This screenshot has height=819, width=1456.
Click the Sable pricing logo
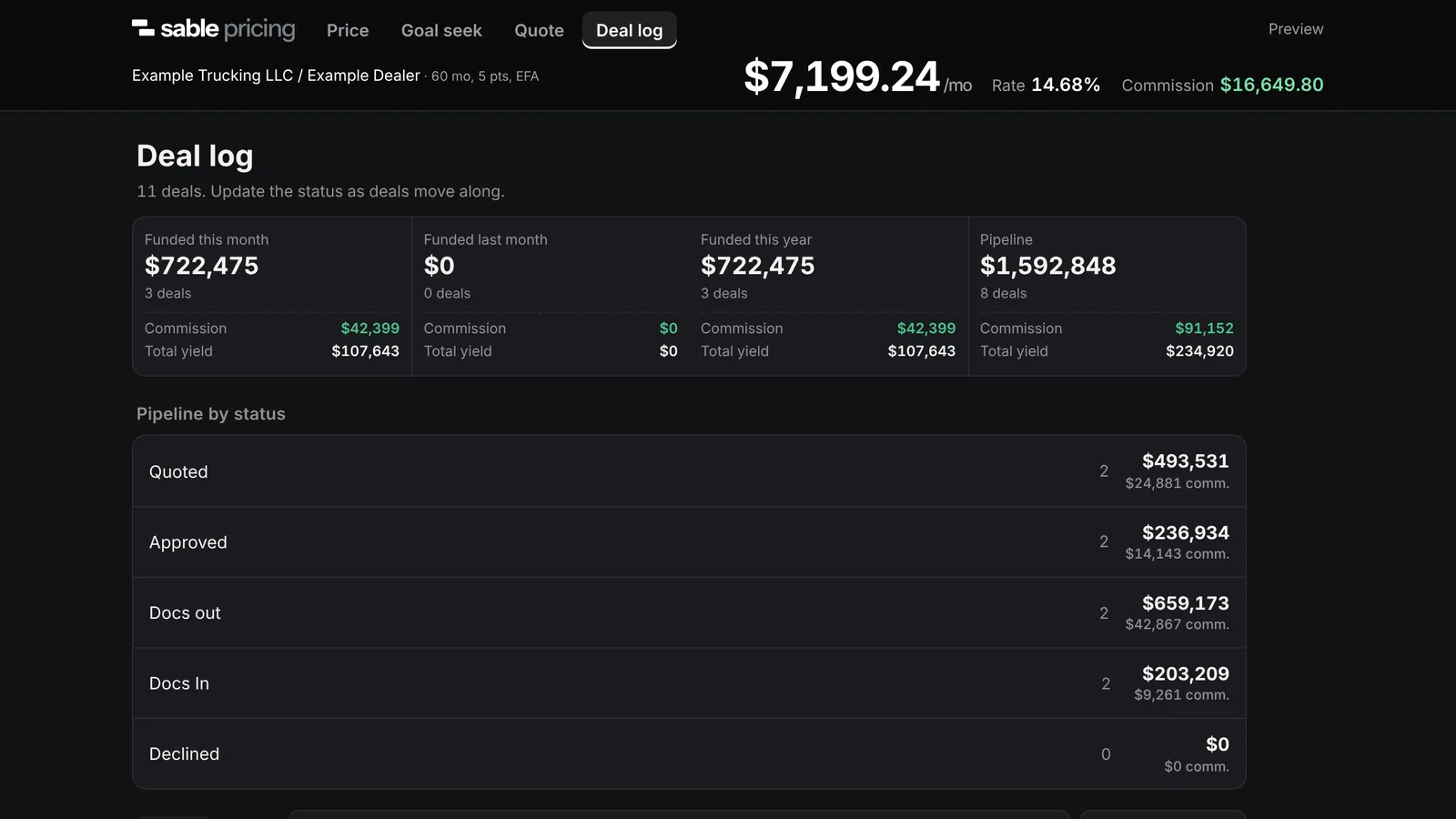click(x=214, y=29)
